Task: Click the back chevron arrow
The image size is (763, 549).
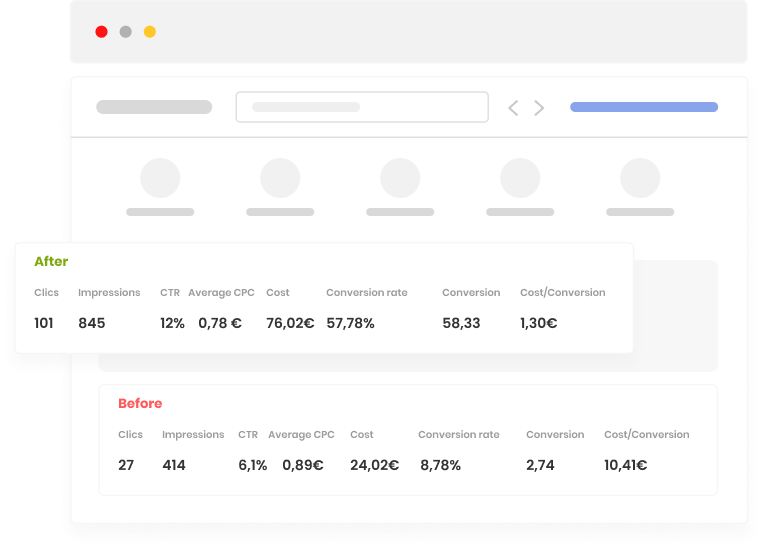Action: click(x=513, y=108)
